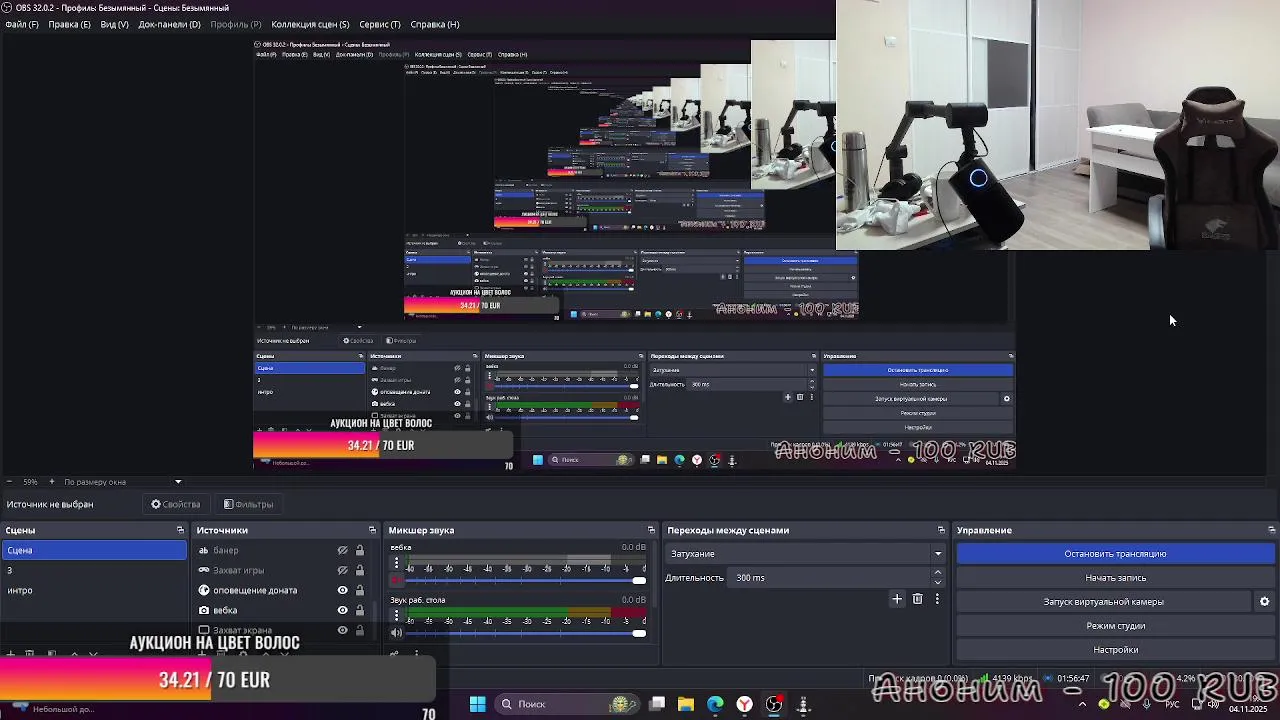Open the вебка audio options three-dot menu
The width and height of the screenshot is (1280, 720).
(x=396, y=562)
